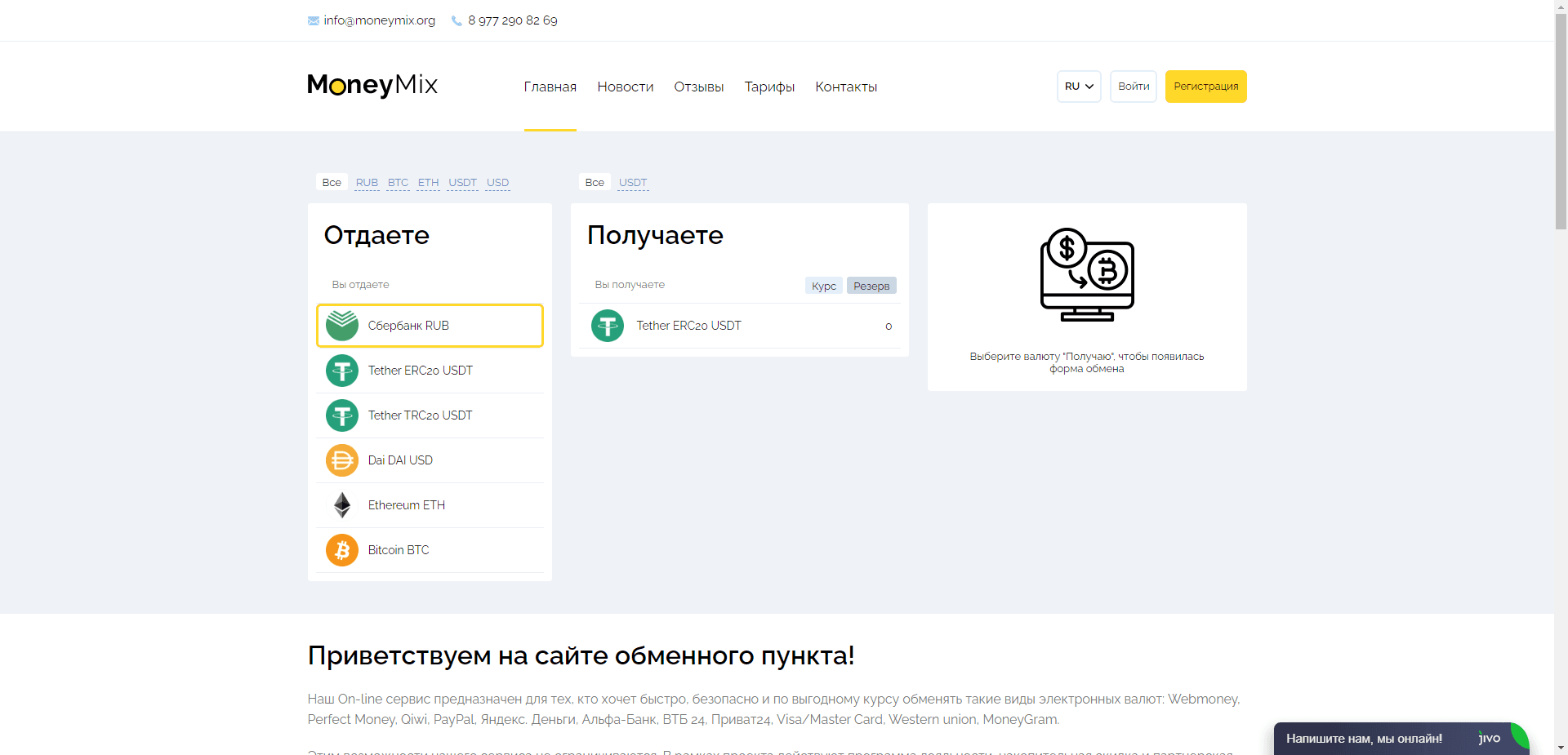Select Dai DAI USD as currency to give
Screen dimensions: 1568x755
click(x=429, y=460)
